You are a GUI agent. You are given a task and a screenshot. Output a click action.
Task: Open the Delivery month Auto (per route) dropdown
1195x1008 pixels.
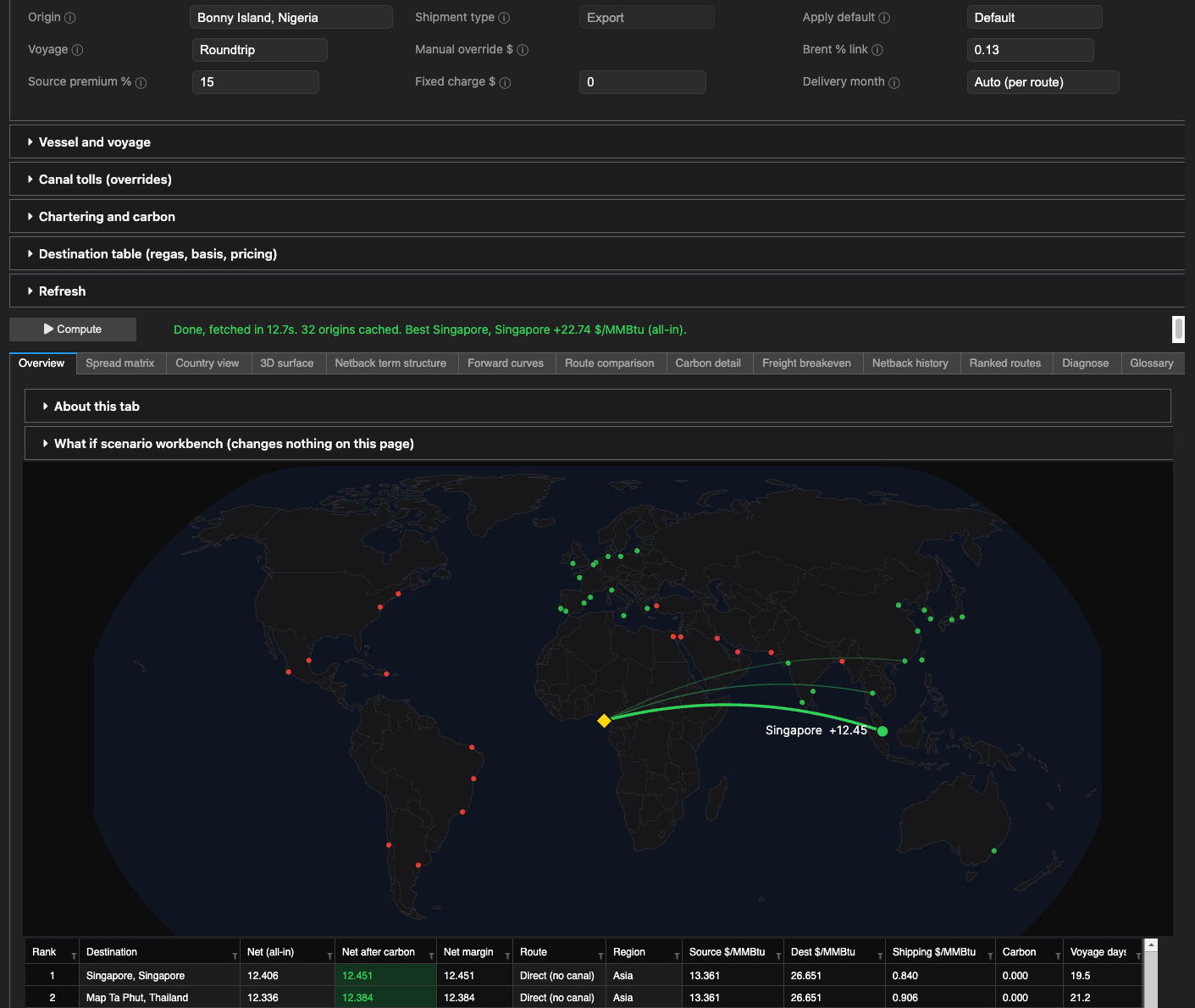point(1043,82)
